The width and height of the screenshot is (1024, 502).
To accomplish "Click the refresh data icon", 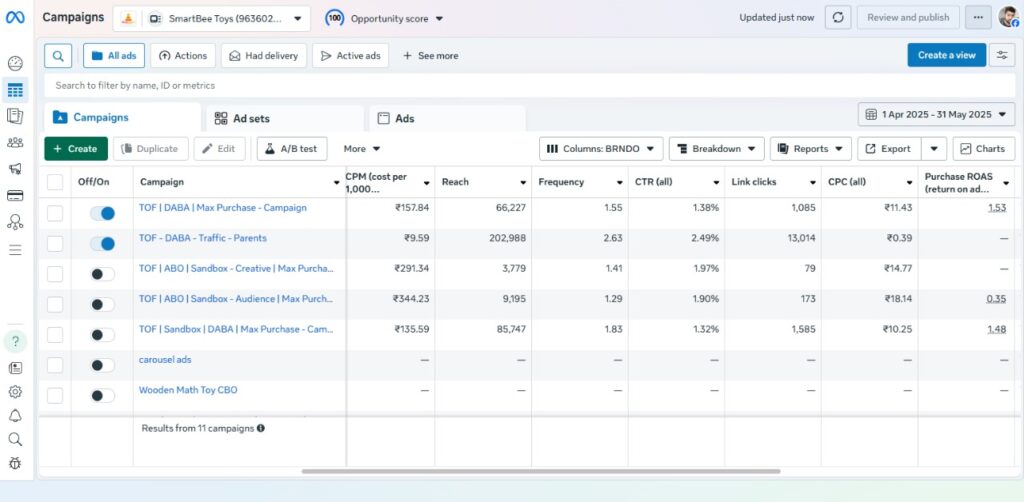I will coord(837,18).
